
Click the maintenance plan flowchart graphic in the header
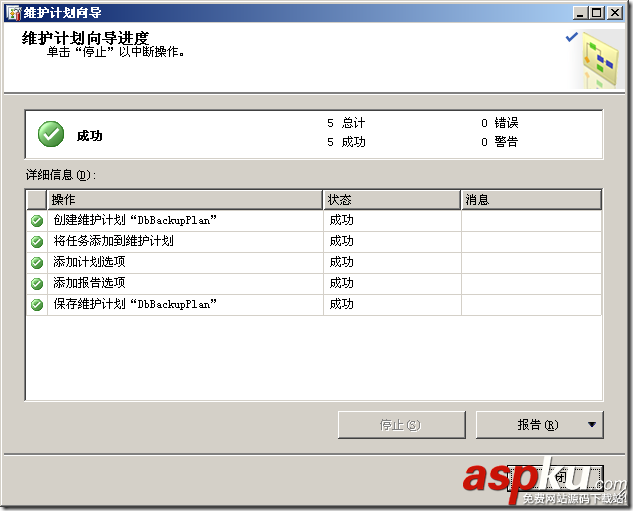(x=599, y=61)
